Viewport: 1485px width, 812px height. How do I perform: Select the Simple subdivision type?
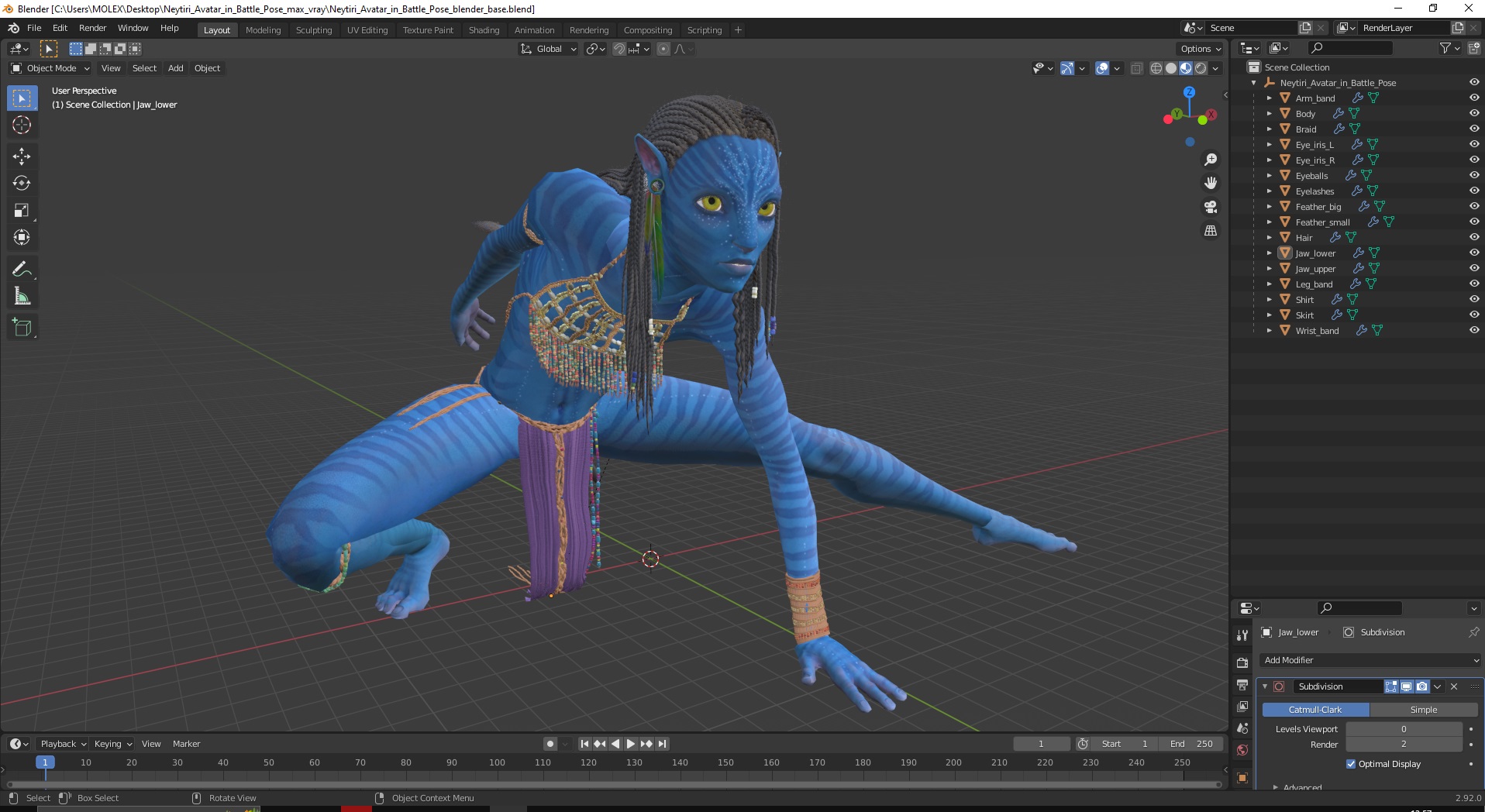[1423, 710]
